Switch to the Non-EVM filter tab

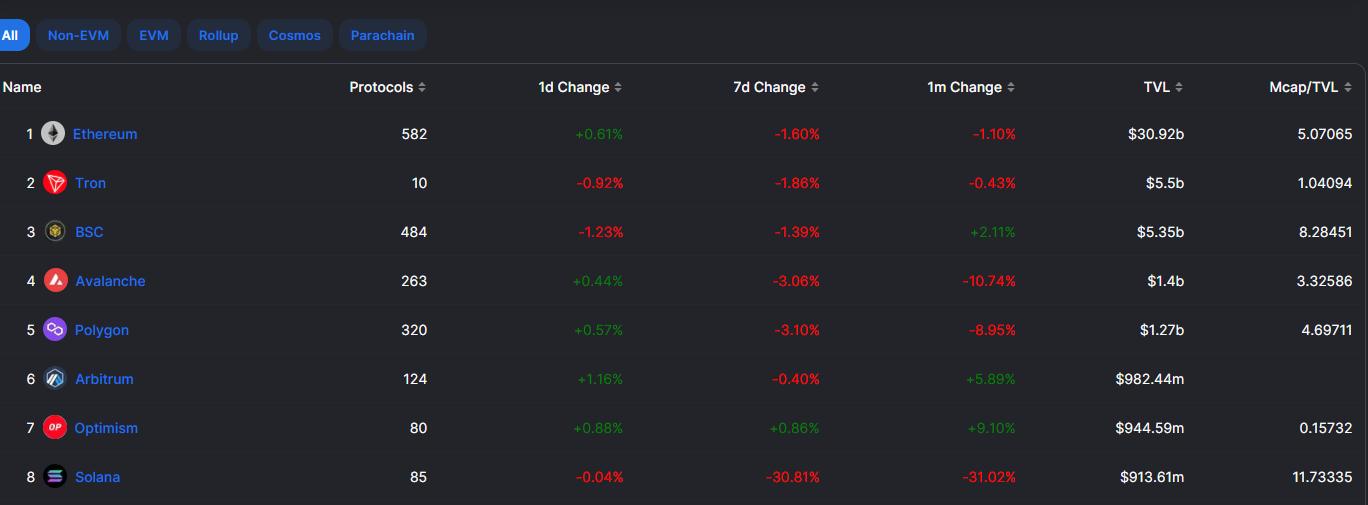78,36
